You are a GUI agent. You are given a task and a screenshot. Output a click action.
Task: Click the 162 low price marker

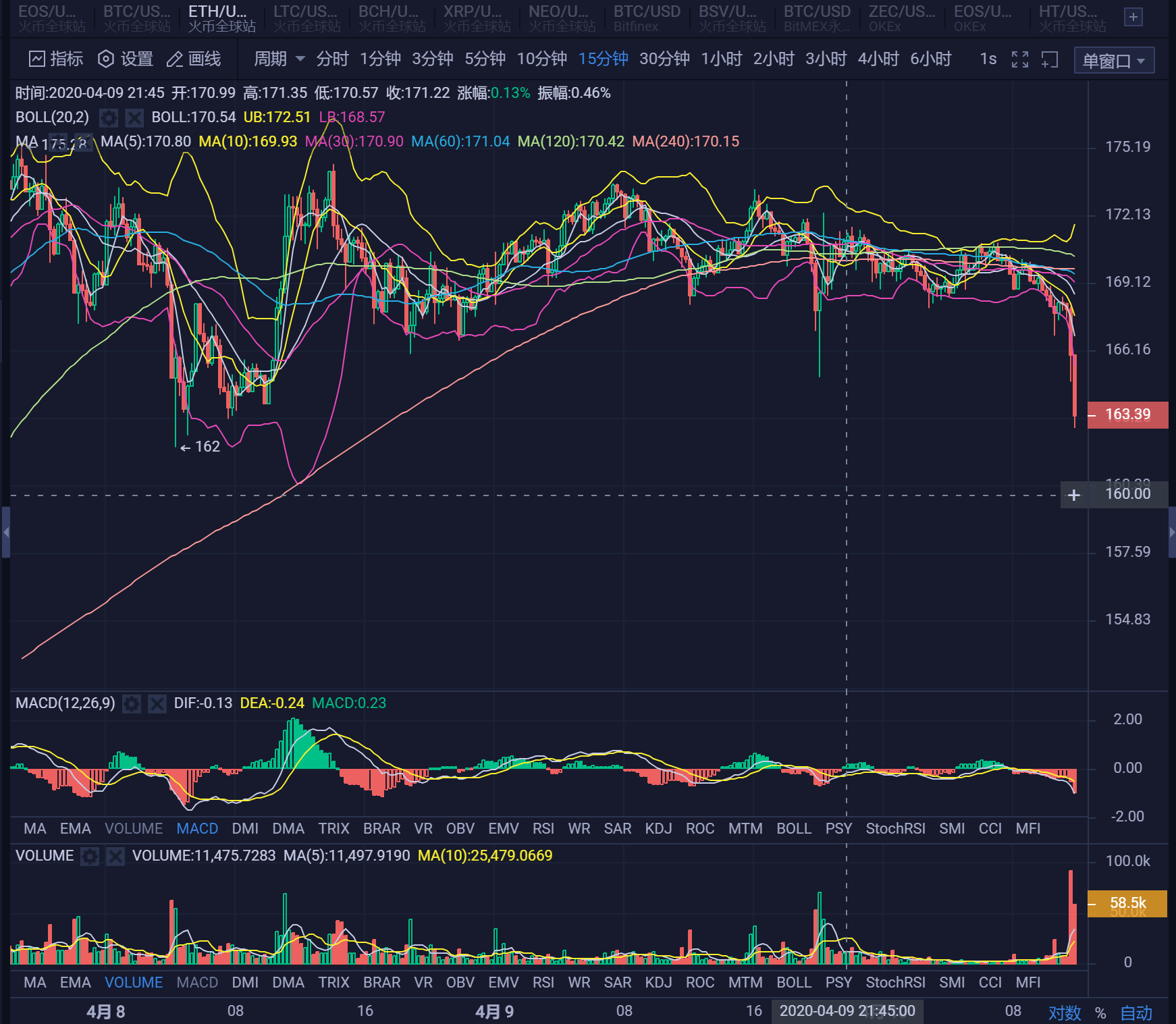click(x=200, y=447)
